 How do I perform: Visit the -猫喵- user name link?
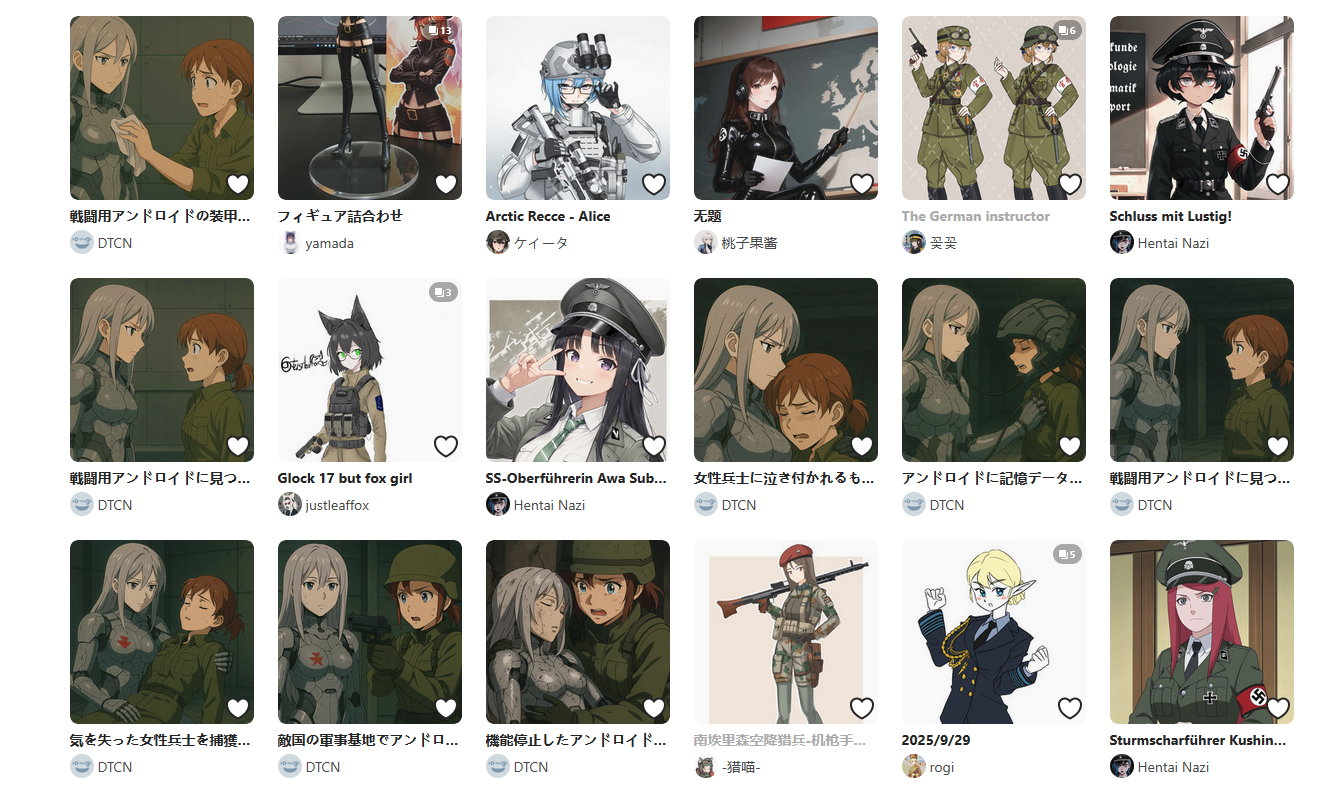[x=741, y=767]
